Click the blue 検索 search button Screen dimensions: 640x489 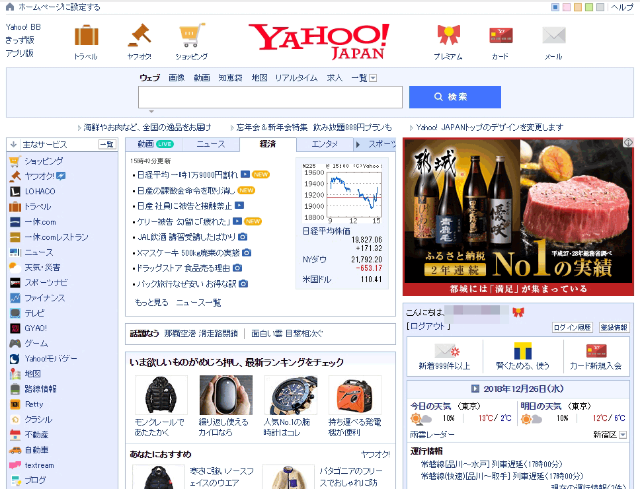point(454,97)
